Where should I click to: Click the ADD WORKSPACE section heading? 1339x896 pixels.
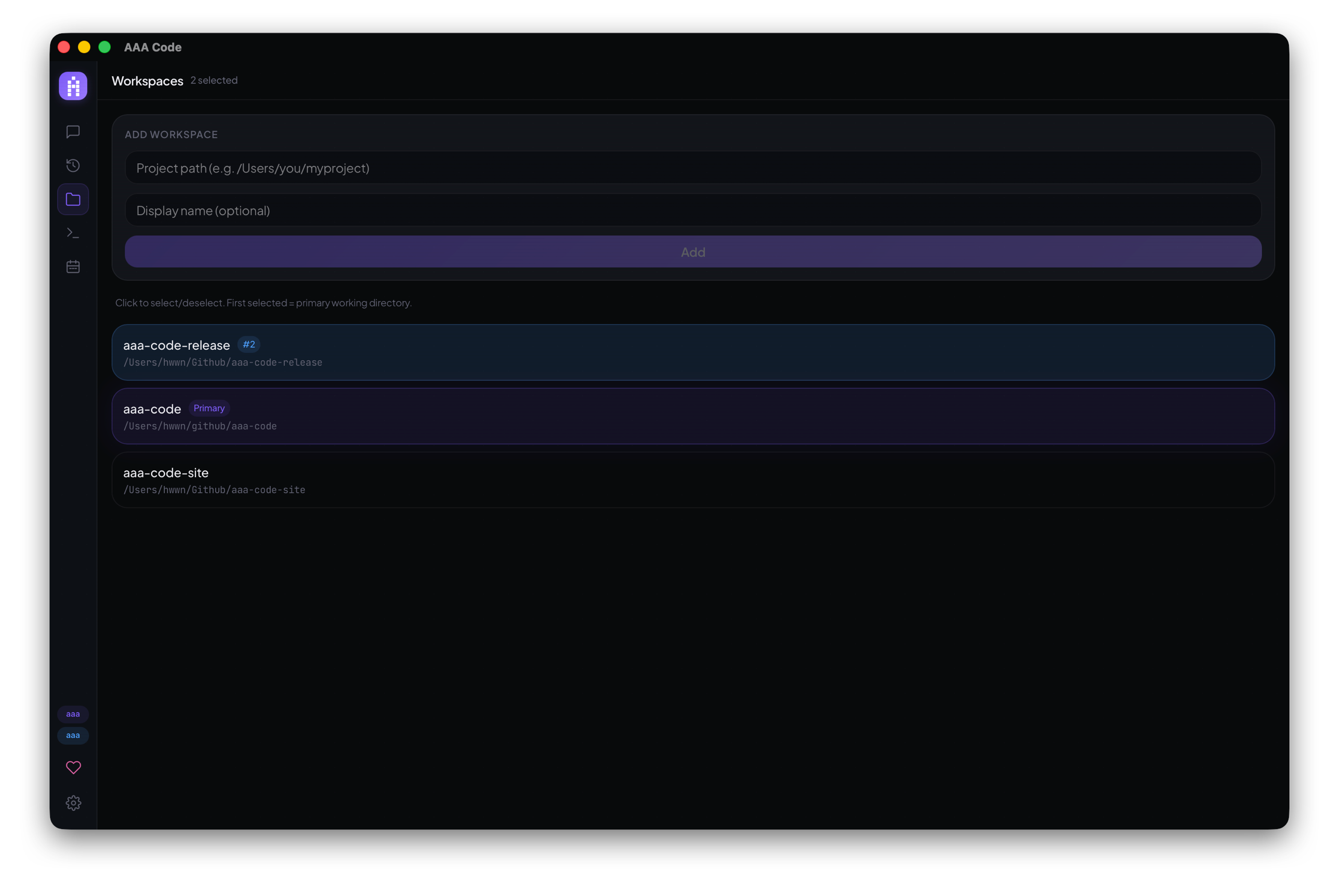pos(172,135)
